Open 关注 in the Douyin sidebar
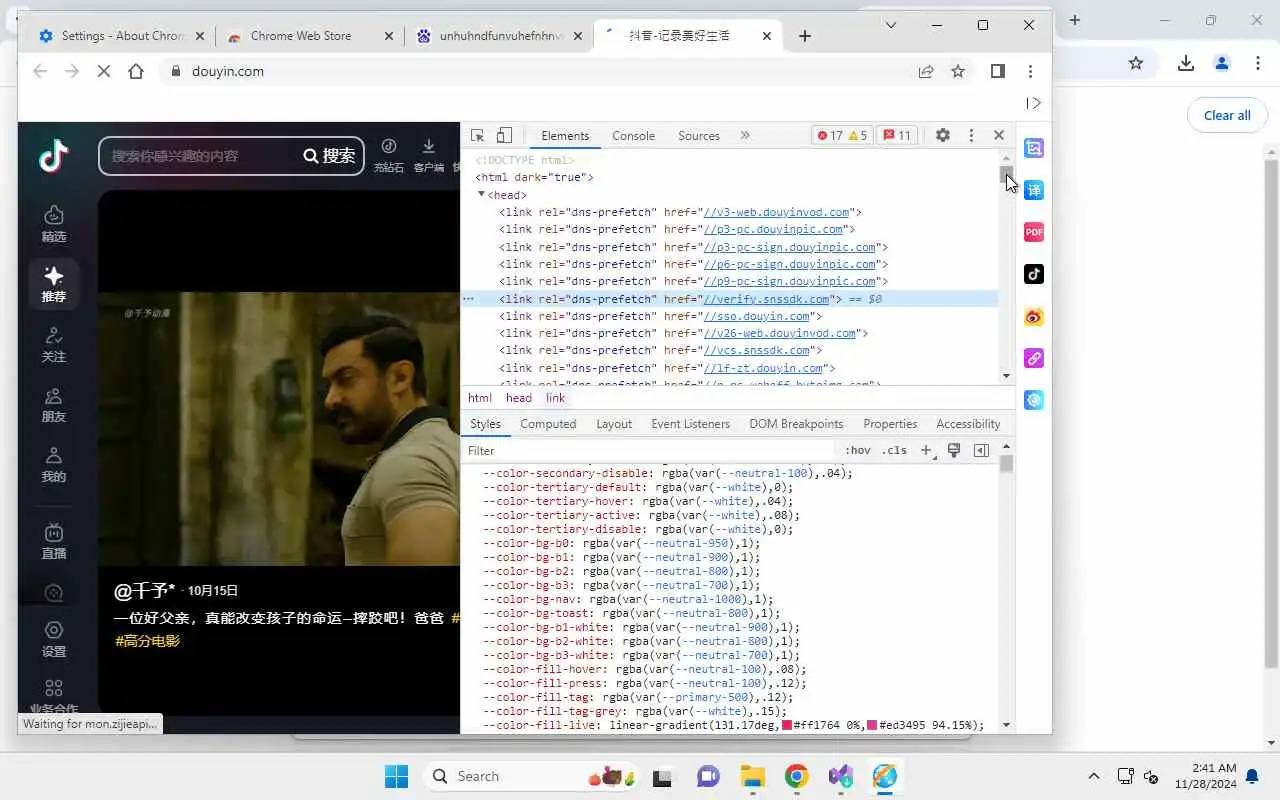This screenshot has height=800, width=1280. 54,344
